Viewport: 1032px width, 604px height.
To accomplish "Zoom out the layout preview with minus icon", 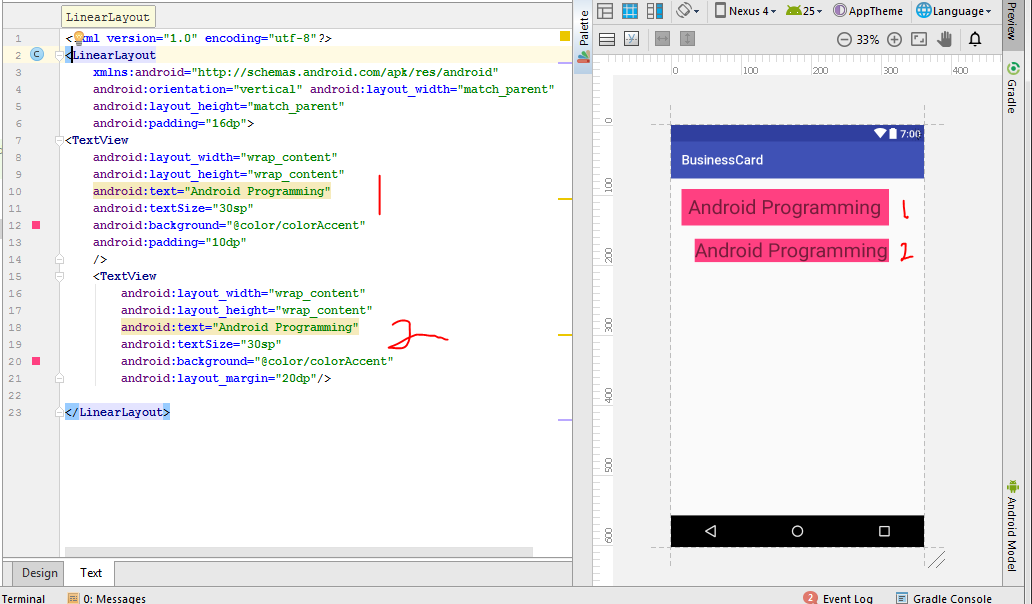I will click(x=844, y=39).
